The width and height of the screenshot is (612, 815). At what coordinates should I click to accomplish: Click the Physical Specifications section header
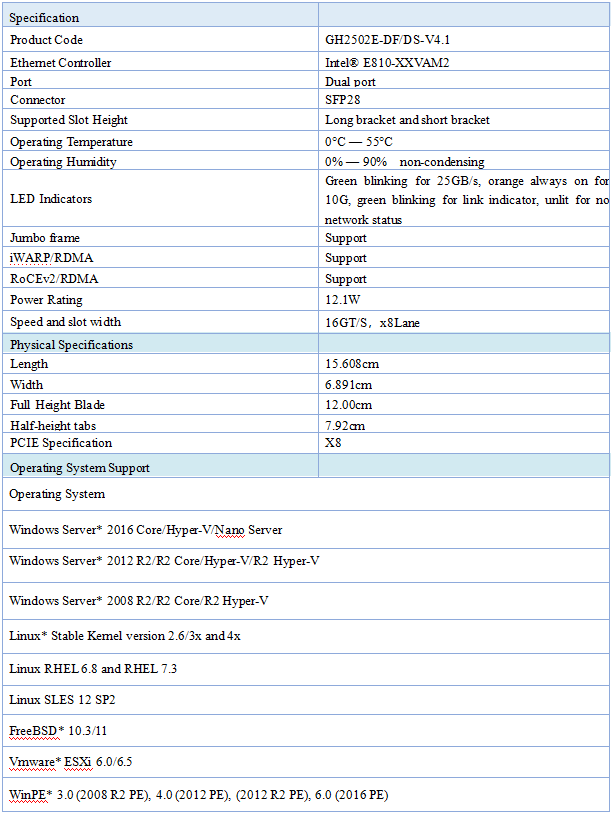point(71,345)
